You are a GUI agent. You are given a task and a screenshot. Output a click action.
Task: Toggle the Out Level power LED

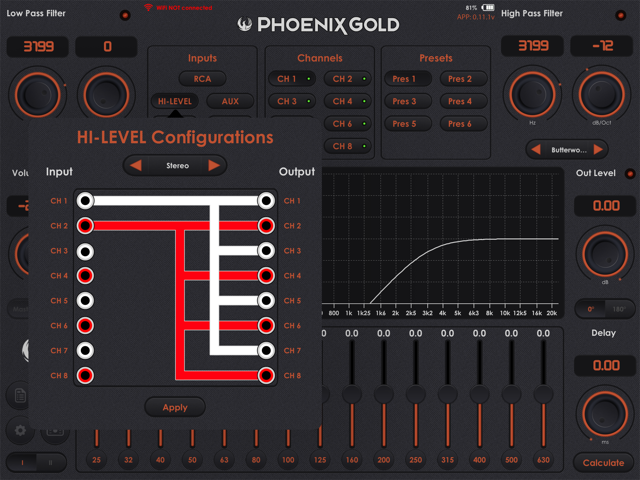coord(630,173)
